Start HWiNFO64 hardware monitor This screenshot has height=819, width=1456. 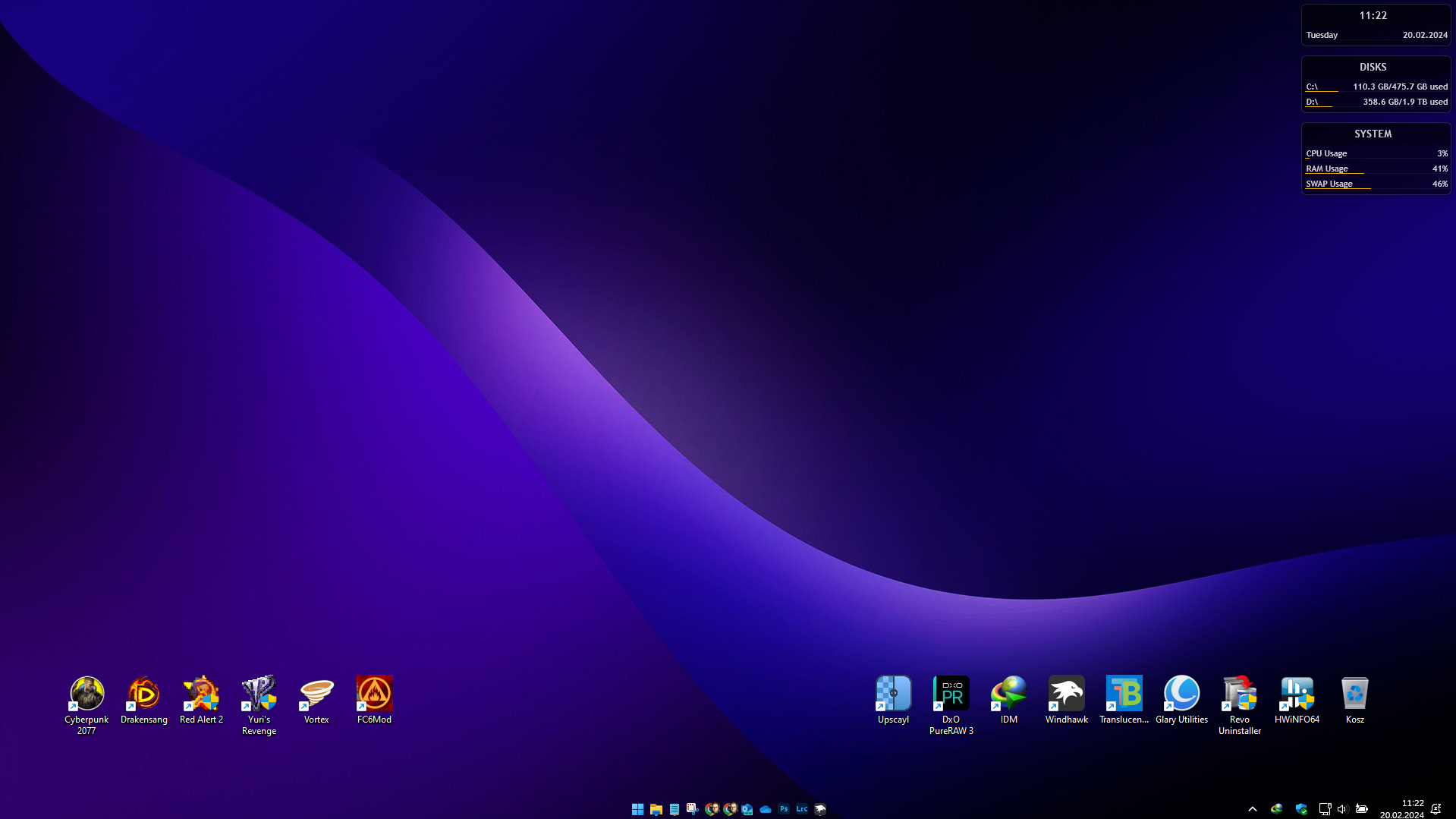[x=1297, y=693]
